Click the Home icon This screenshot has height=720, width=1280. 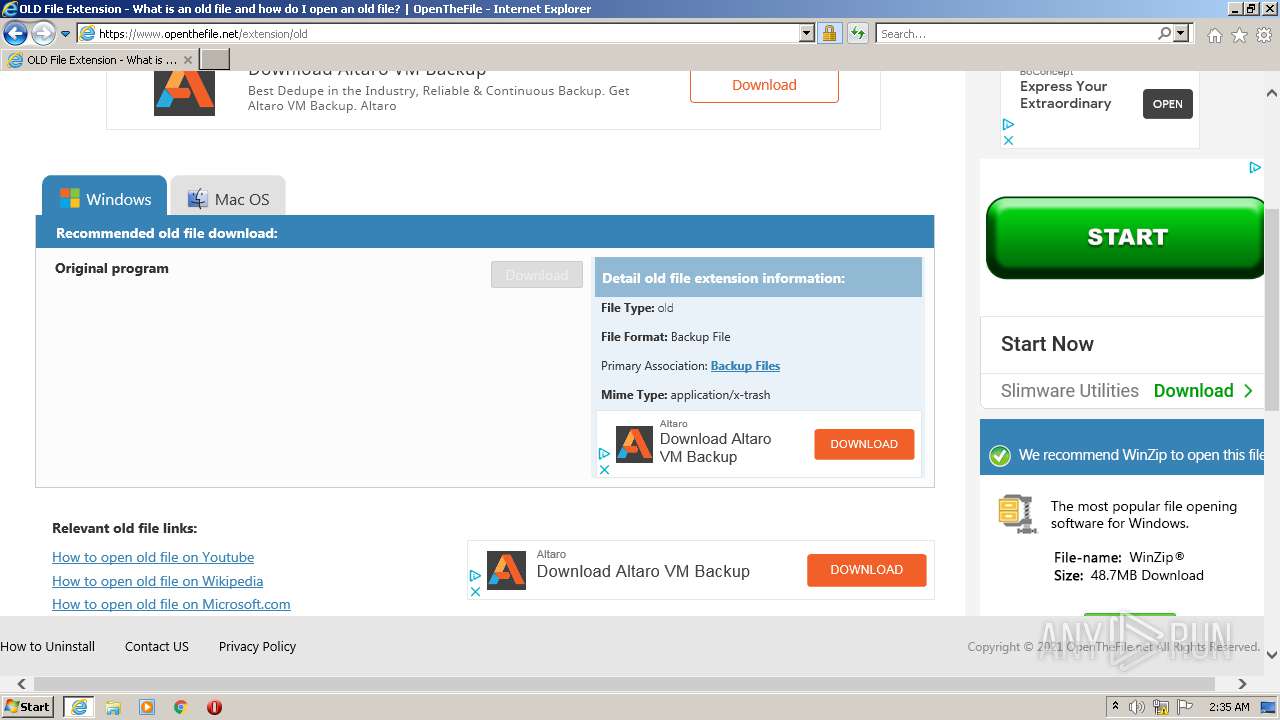pyautogui.click(x=1214, y=35)
